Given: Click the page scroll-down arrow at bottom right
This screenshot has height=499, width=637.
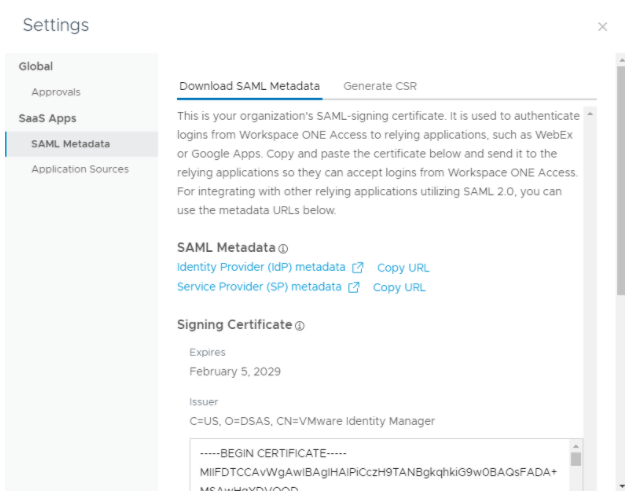Looking at the screenshot, I should 622,488.
